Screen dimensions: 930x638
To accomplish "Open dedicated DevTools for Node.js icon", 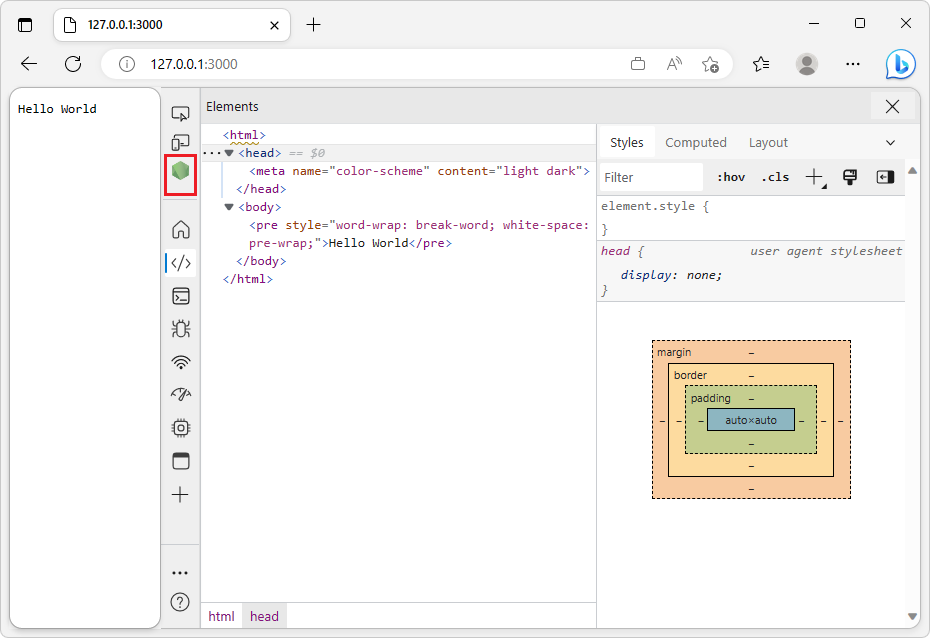I will (x=180, y=171).
